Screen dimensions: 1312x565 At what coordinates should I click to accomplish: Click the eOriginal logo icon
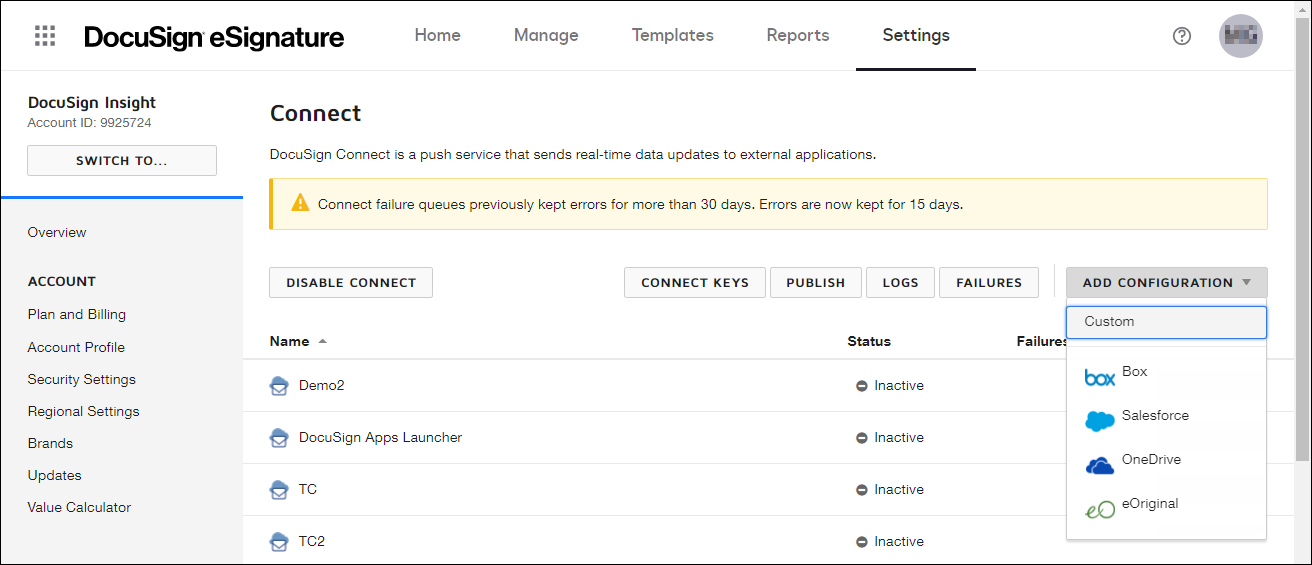pyautogui.click(x=1100, y=510)
